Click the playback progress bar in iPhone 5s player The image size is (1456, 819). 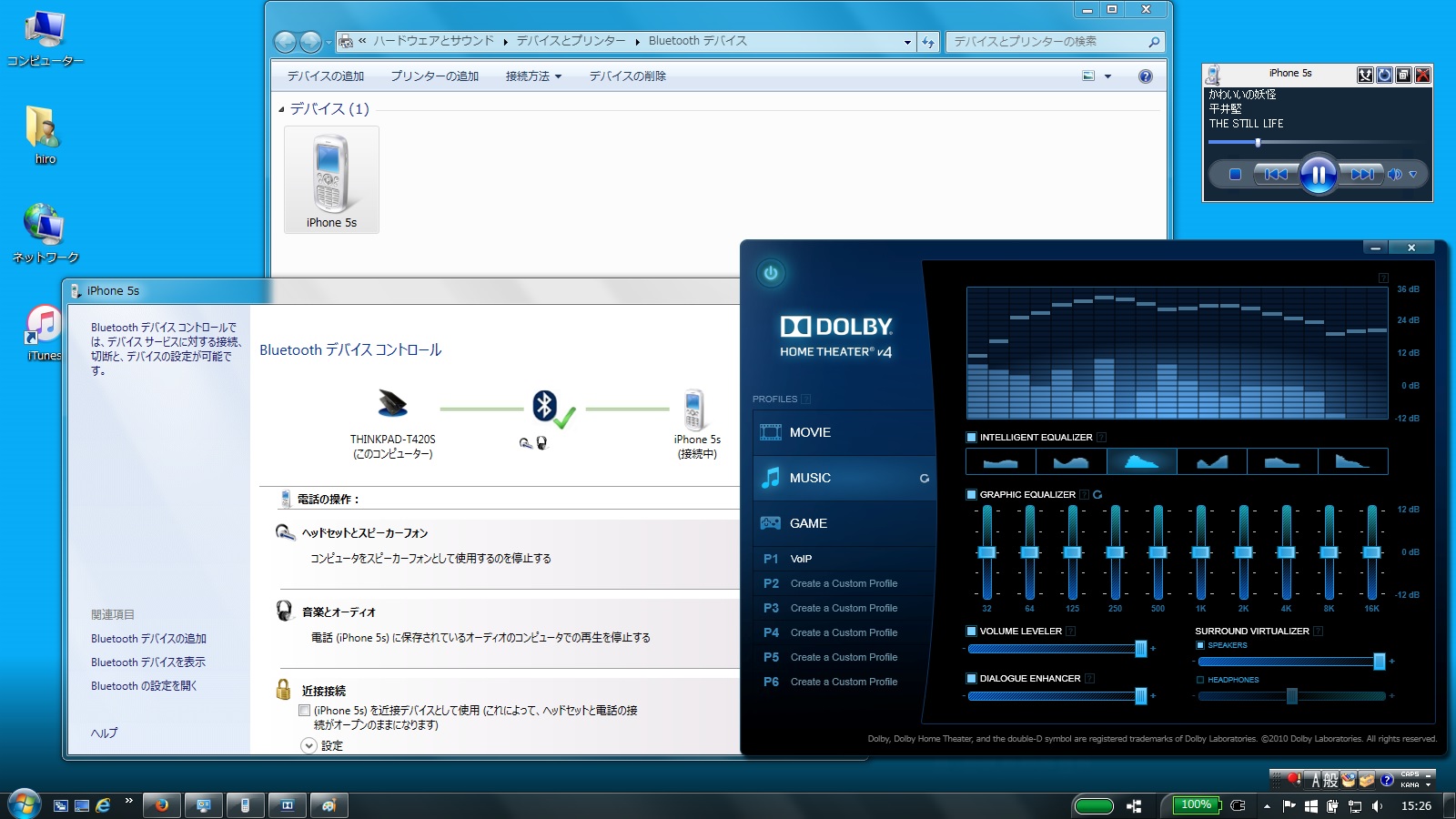pyautogui.click(x=1314, y=143)
